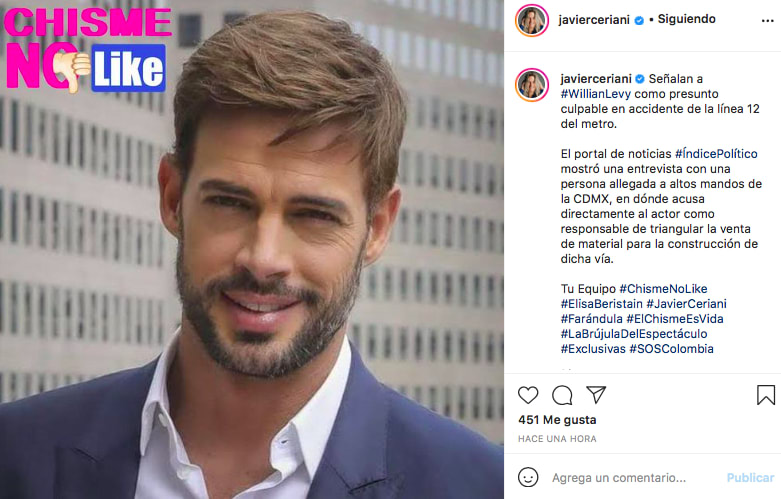Image resolution: width=781 pixels, height=499 pixels.
Task: Open the #ÍndicePolítico hashtag
Action: coord(716,153)
